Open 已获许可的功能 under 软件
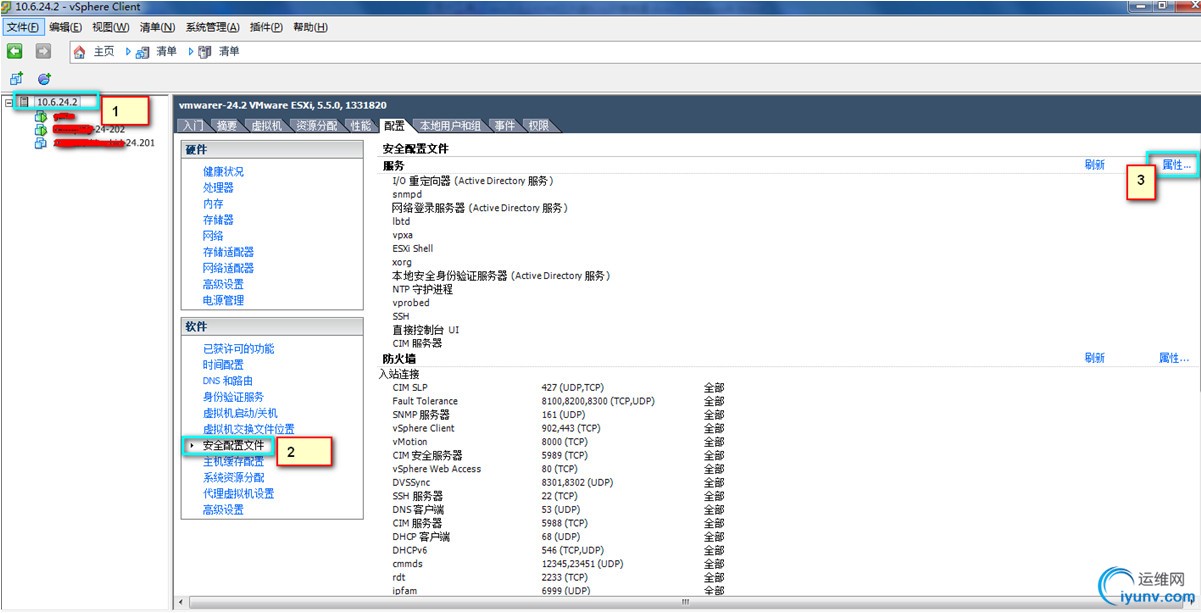The image size is (1201, 613). pyautogui.click(x=238, y=349)
